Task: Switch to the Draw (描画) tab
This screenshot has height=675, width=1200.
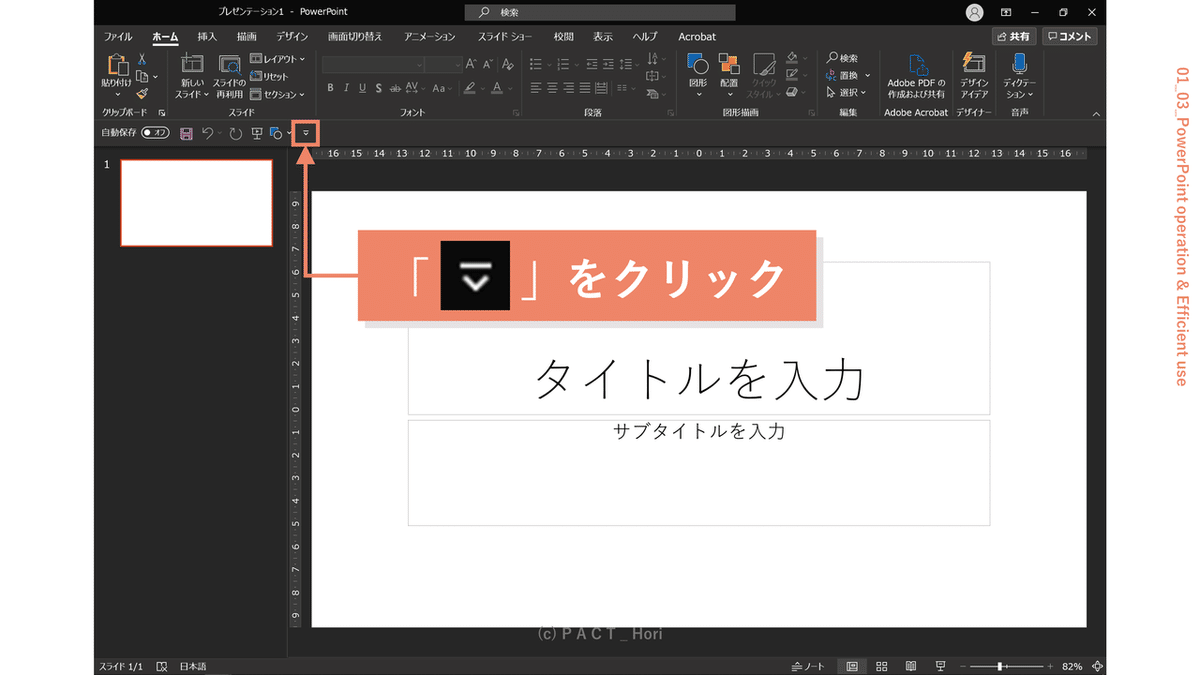Action: (246, 36)
